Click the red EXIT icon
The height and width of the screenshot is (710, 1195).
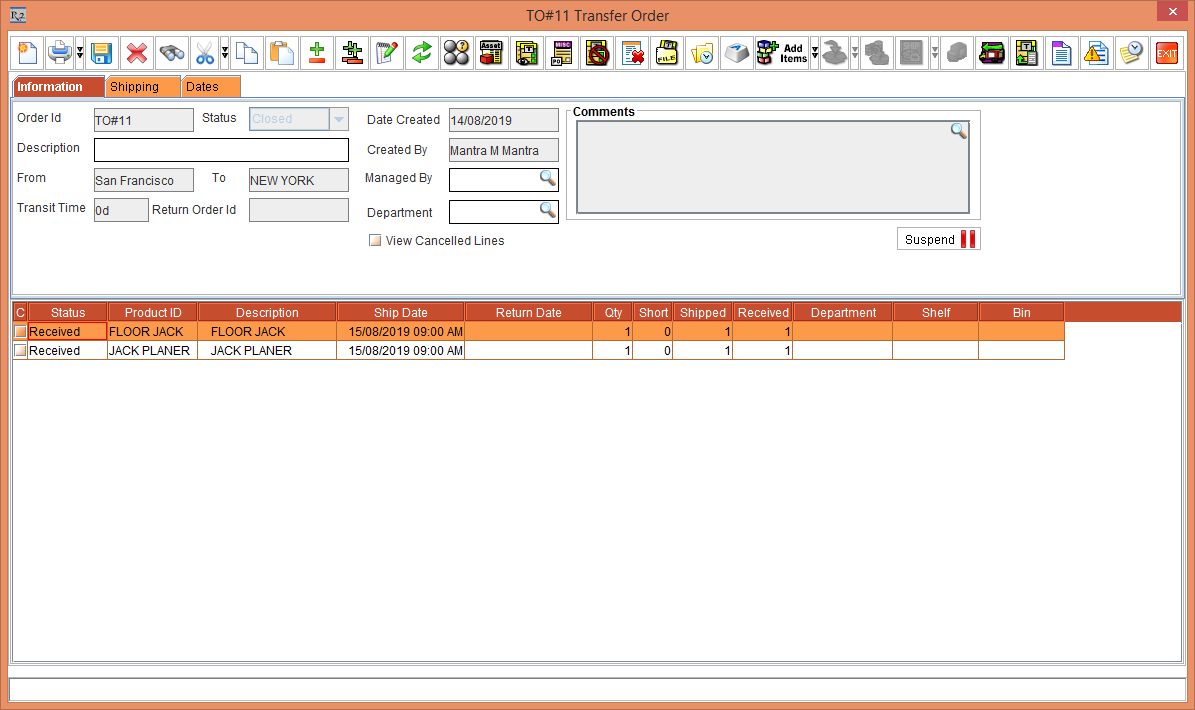click(1166, 53)
